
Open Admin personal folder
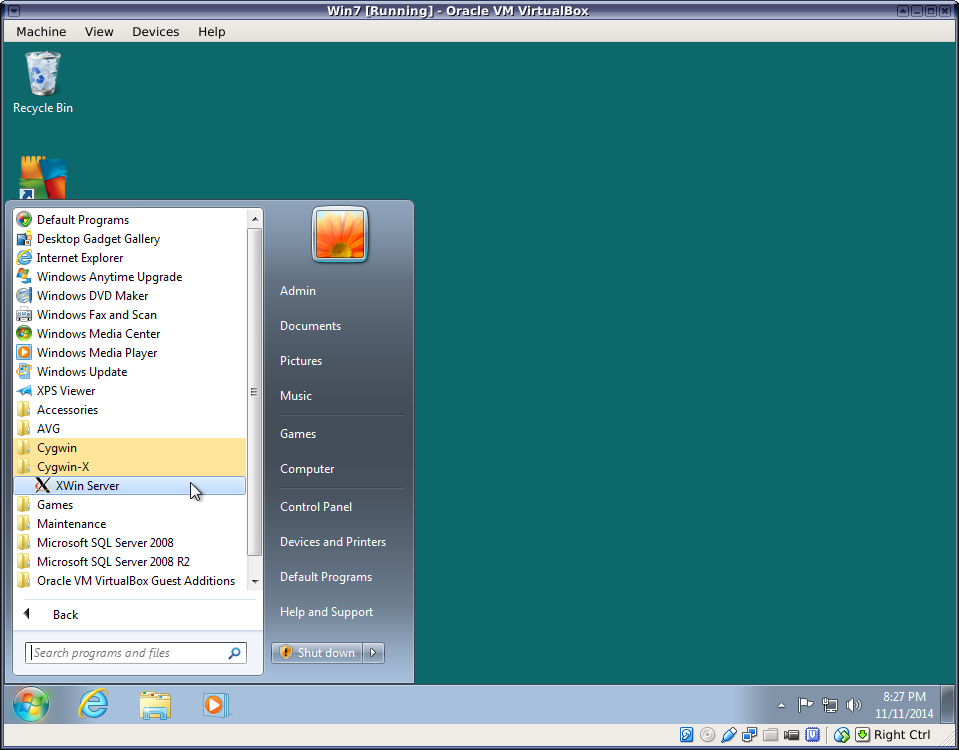point(298,291)
